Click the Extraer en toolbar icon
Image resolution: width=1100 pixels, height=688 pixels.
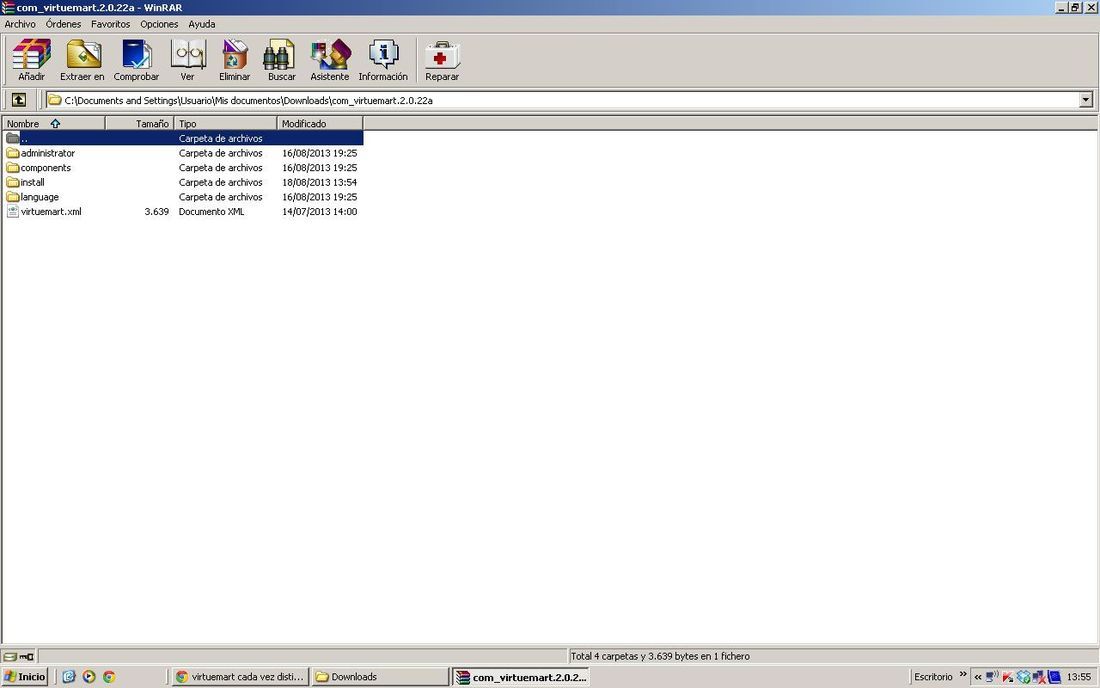tap(83, 60)
